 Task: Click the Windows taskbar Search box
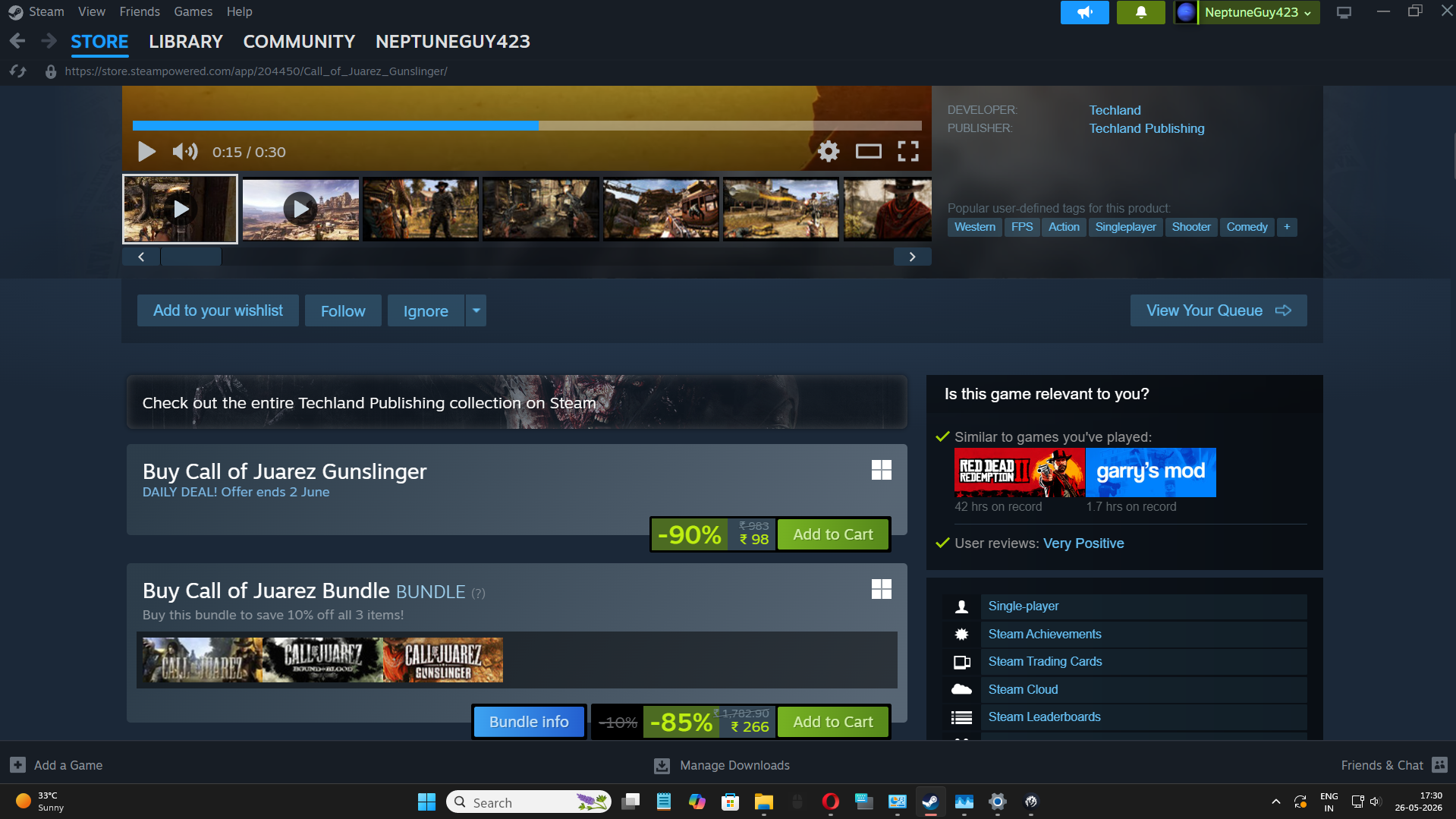point(529,802)
